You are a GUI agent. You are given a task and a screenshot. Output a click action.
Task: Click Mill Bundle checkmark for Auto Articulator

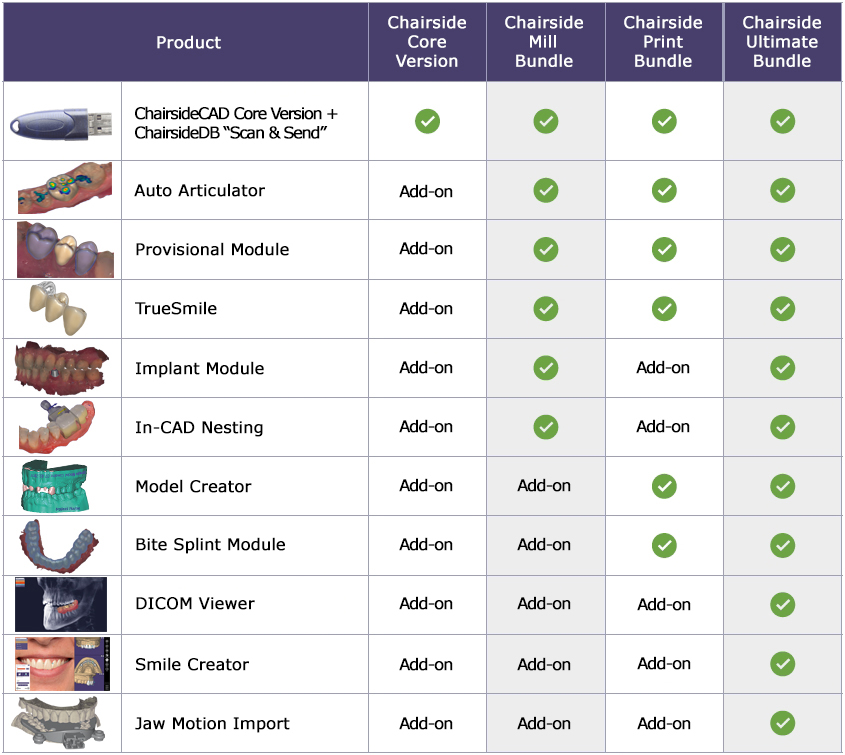tap(546, 190)
